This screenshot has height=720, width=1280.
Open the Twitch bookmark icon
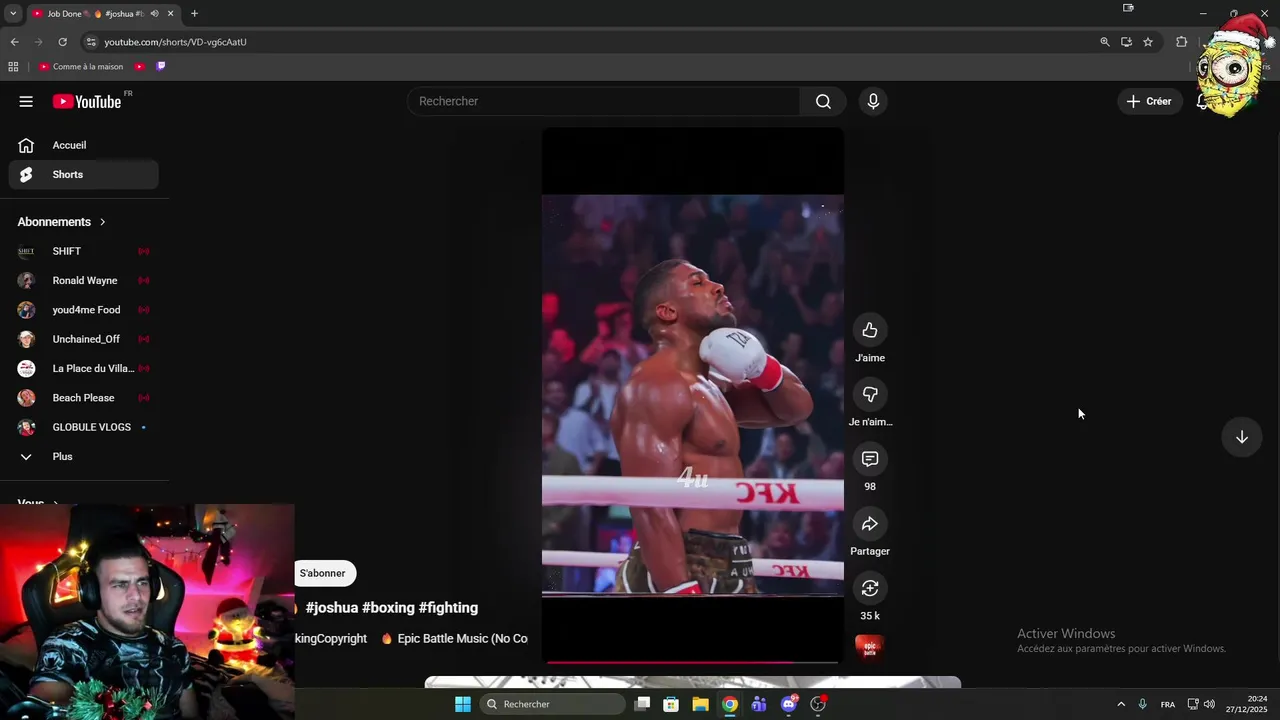161,67
